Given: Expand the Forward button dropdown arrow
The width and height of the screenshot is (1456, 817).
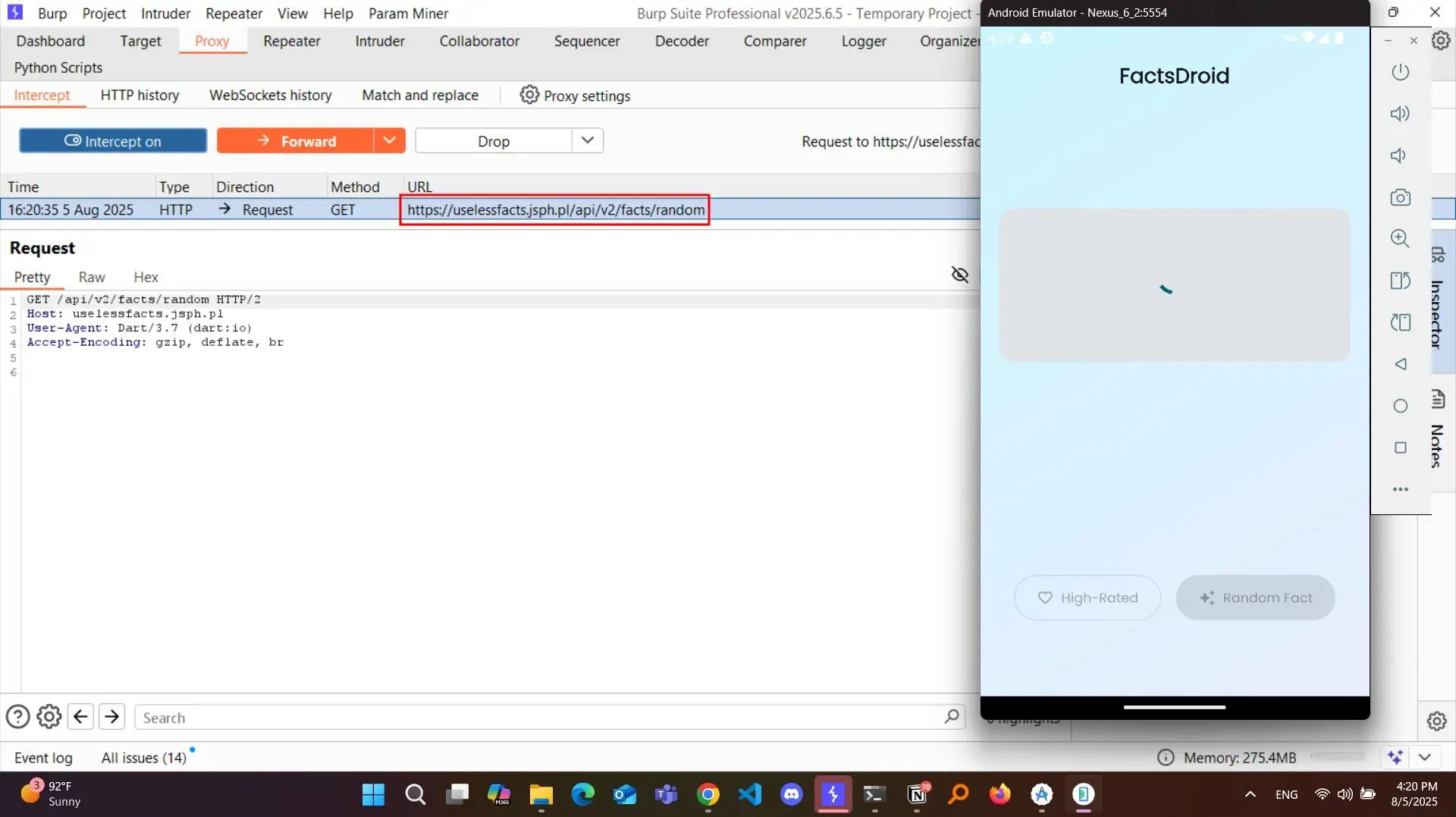Looking at the screenshot, I should [x=389, y=141].
